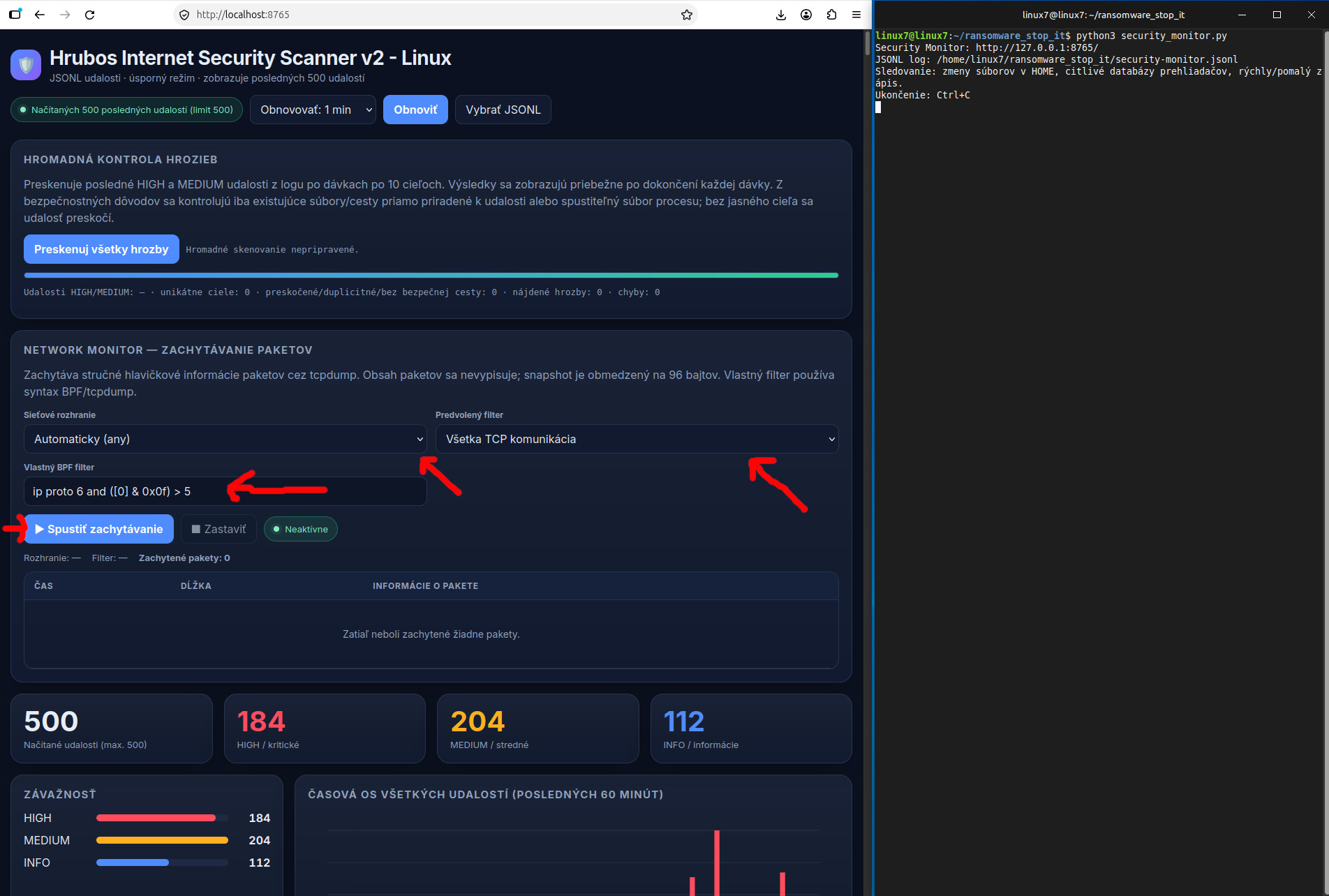Image resolution: width=1329 pixels, height=896 pixels.
Task: Click the Hrubos Internet Security Scanner v2 heading
Action: (250, 58)
